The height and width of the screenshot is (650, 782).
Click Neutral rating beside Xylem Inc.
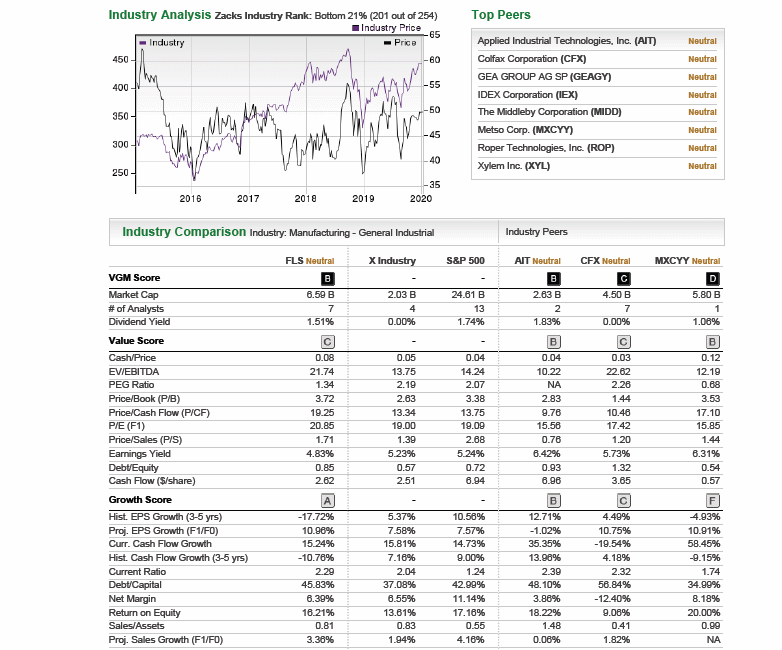tap(702, 166)
